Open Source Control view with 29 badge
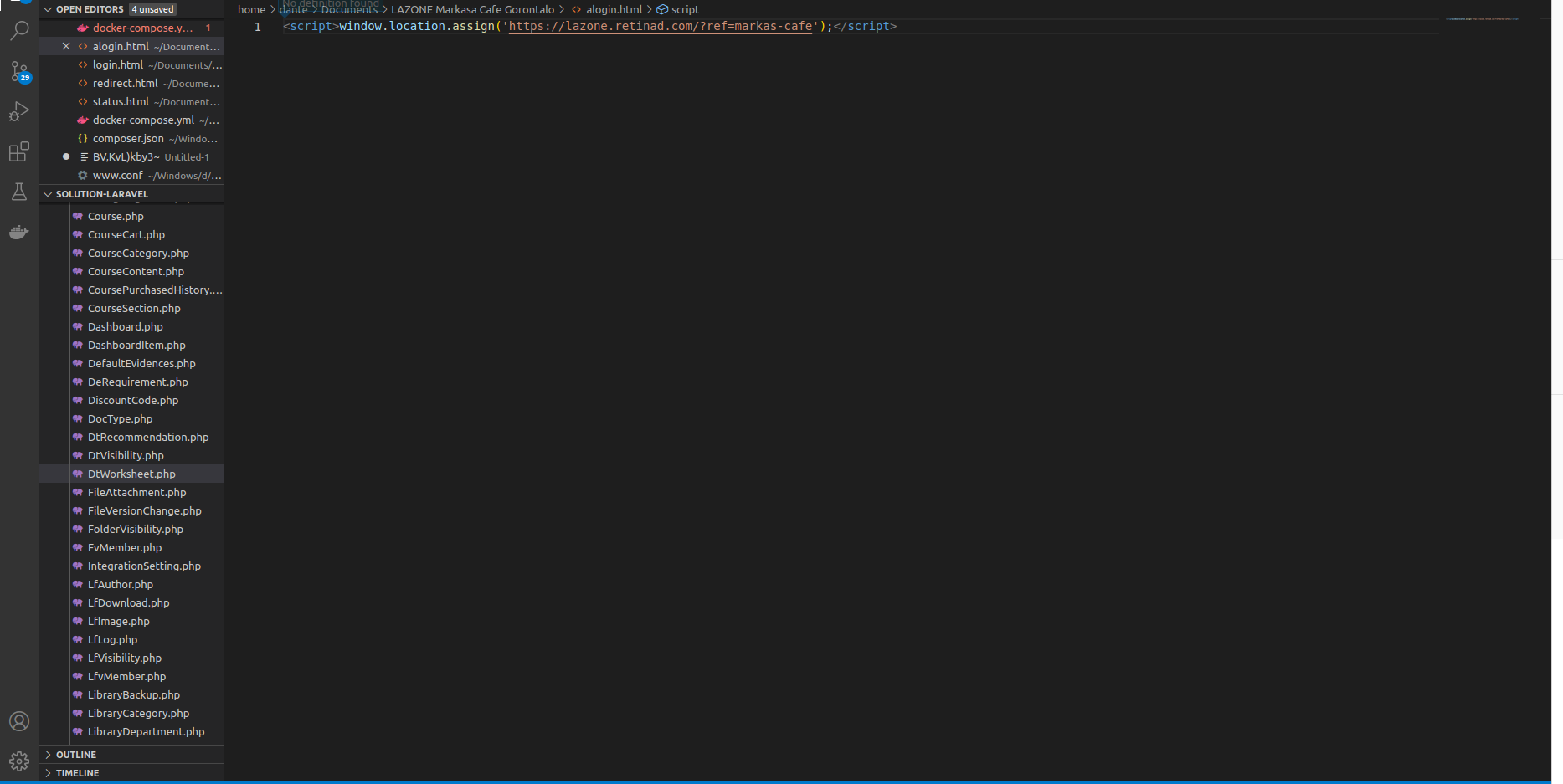1563x784 pixels. (19, 71)
